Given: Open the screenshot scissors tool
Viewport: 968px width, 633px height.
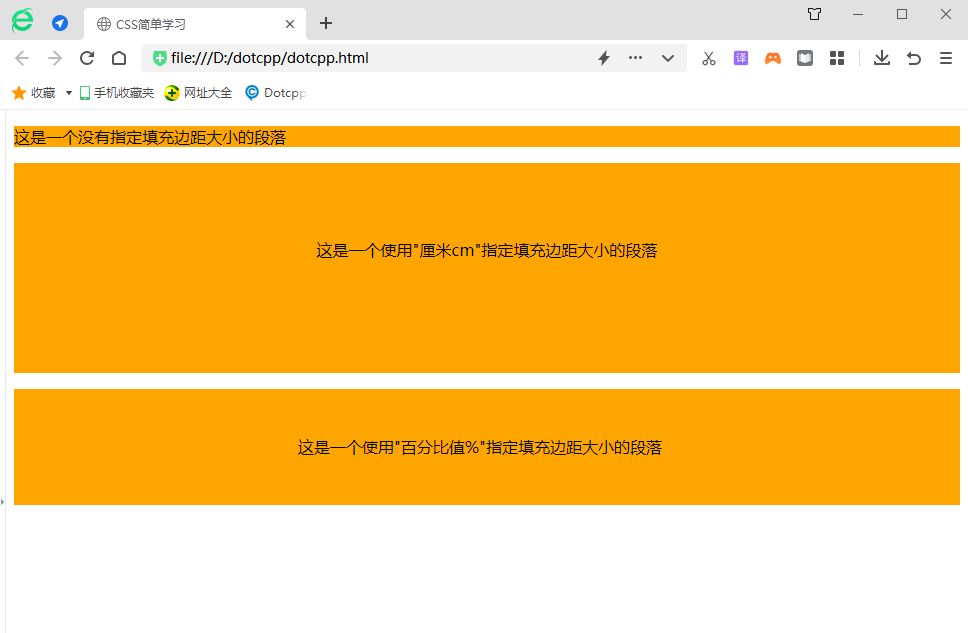Looking at the screenshot, I should click(708, 58).
